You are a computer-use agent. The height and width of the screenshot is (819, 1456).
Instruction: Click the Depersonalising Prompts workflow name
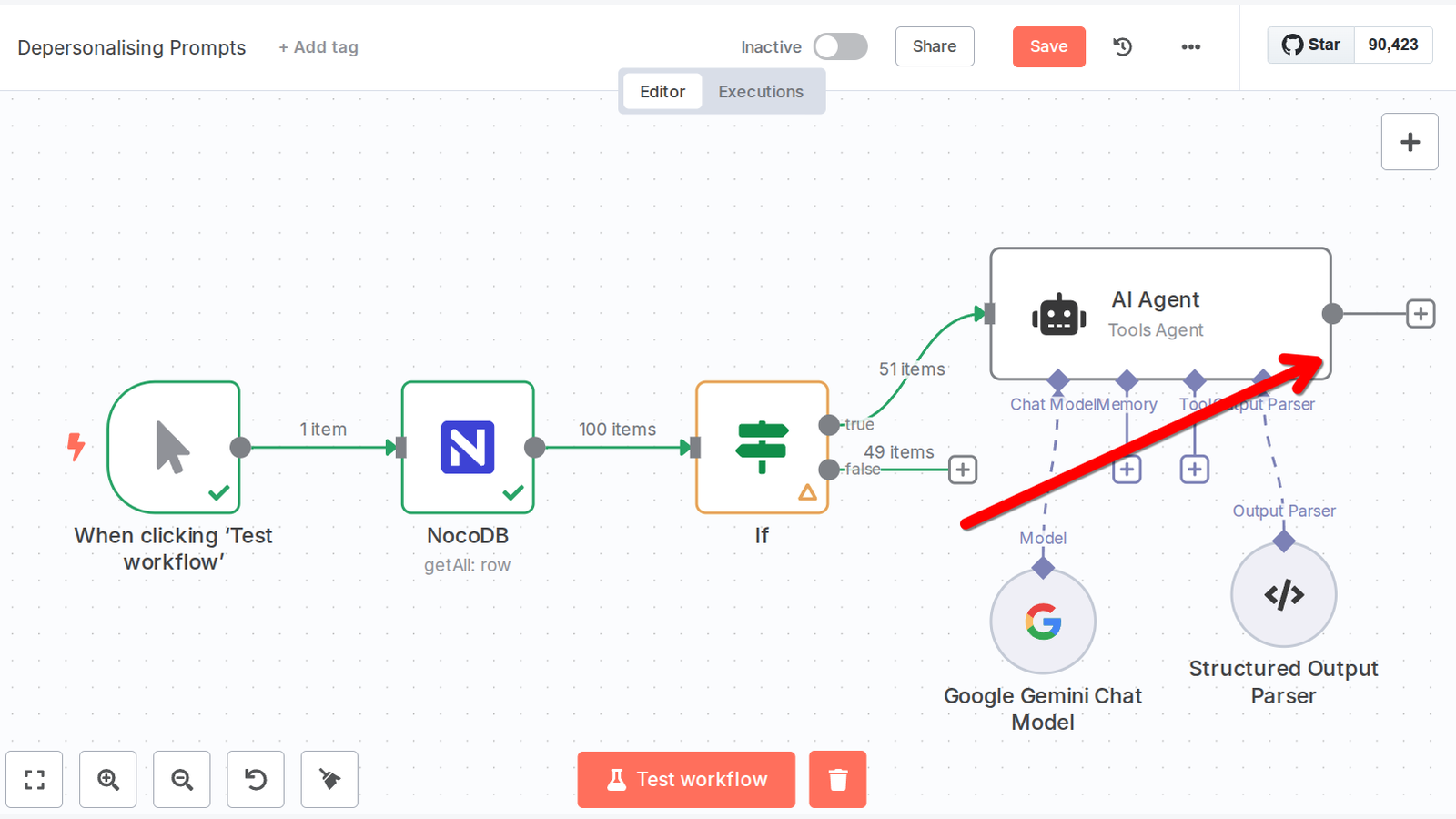pyautogui.click(x=132, y=47)
